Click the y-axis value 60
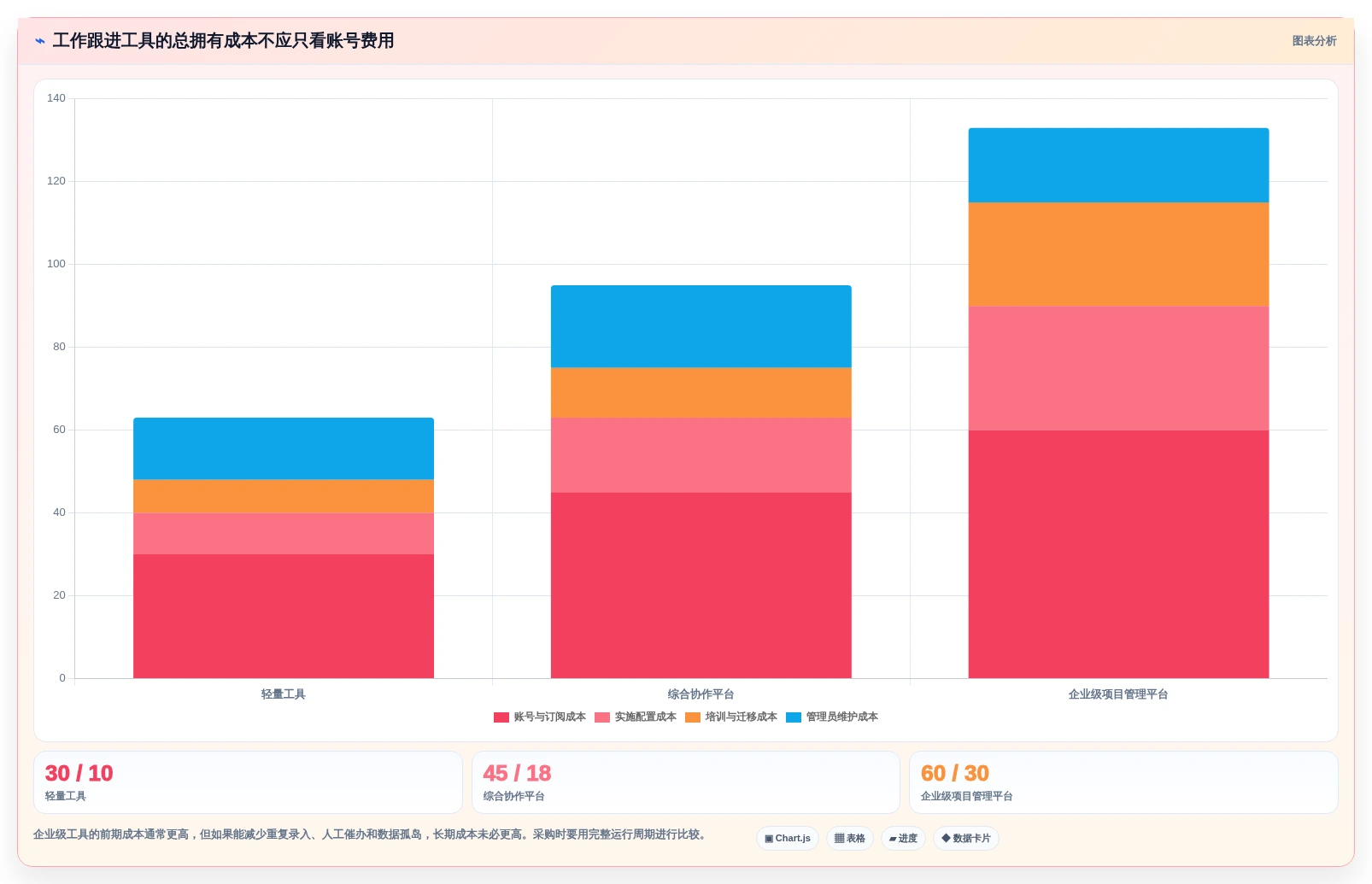This screenshot has width=1372, height=884. [59, 430]
